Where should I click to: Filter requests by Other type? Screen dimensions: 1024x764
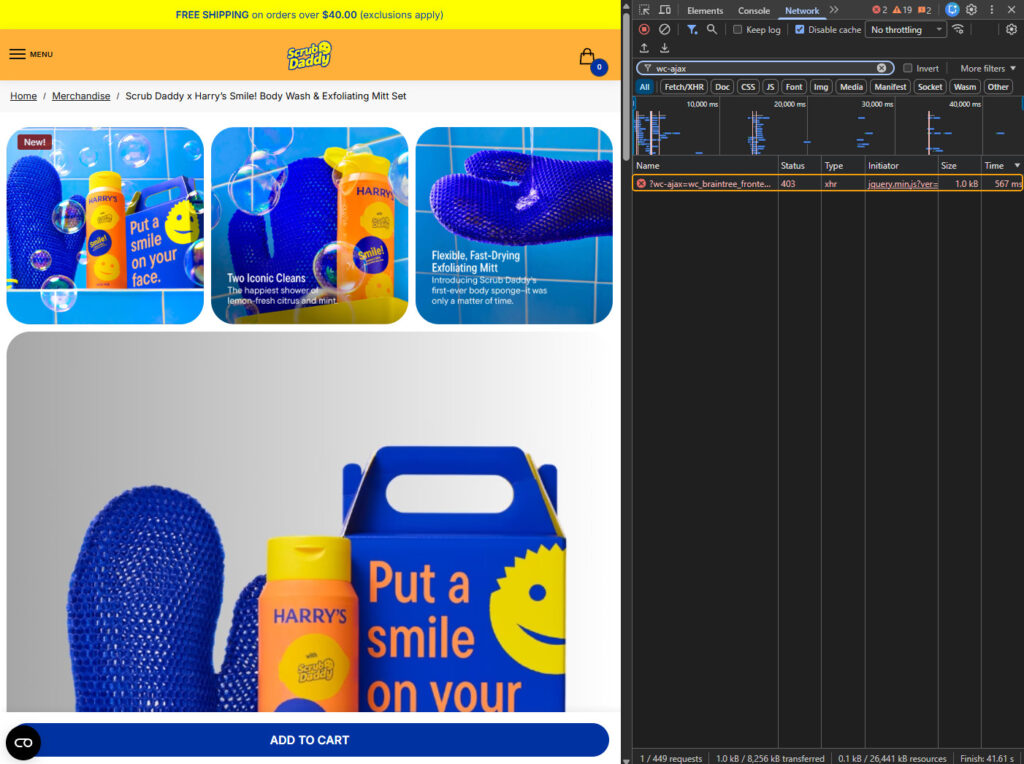click(x=998, y=87)
